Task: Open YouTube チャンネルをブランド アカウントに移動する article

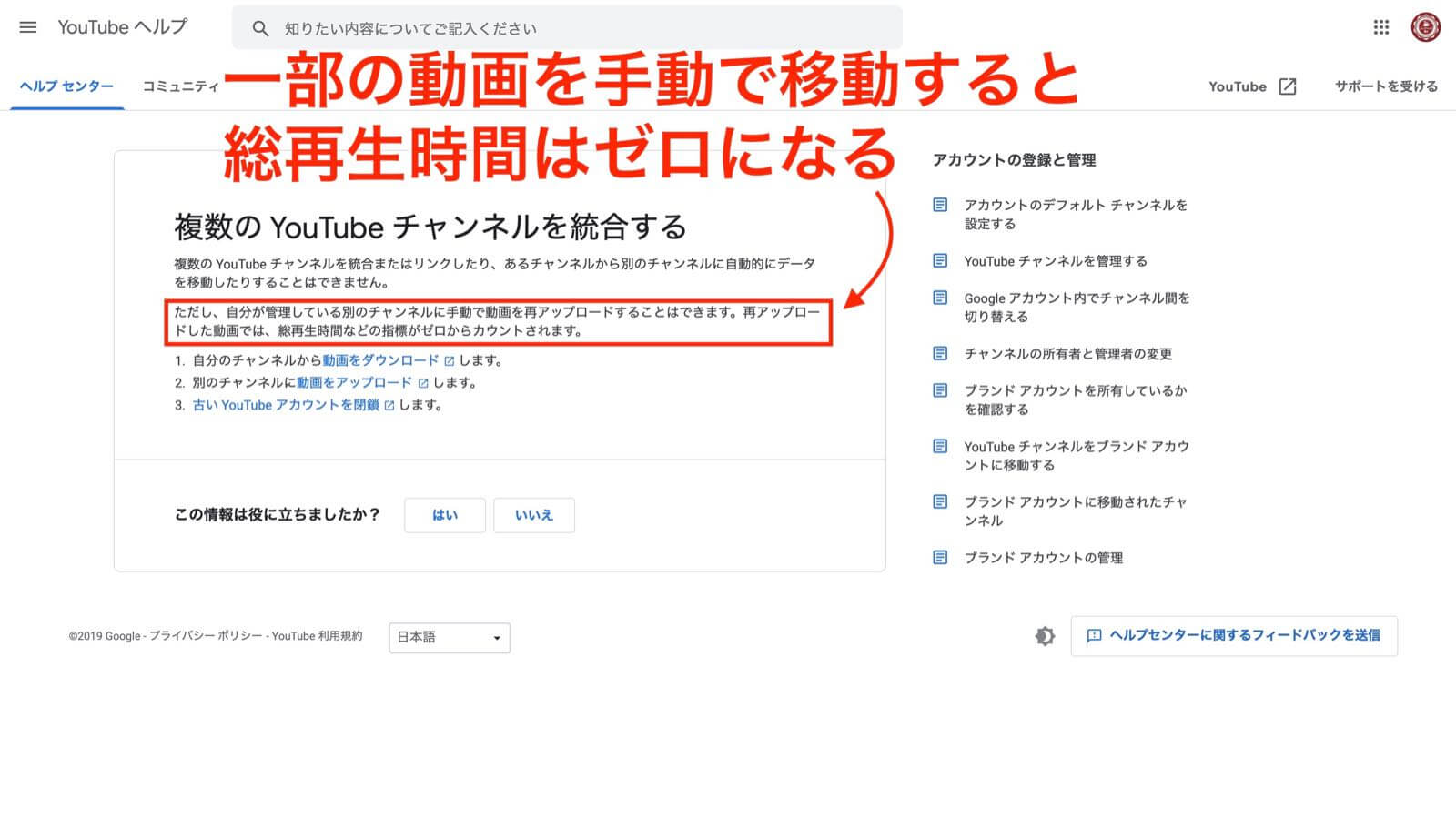Action: click(1077, 455)
